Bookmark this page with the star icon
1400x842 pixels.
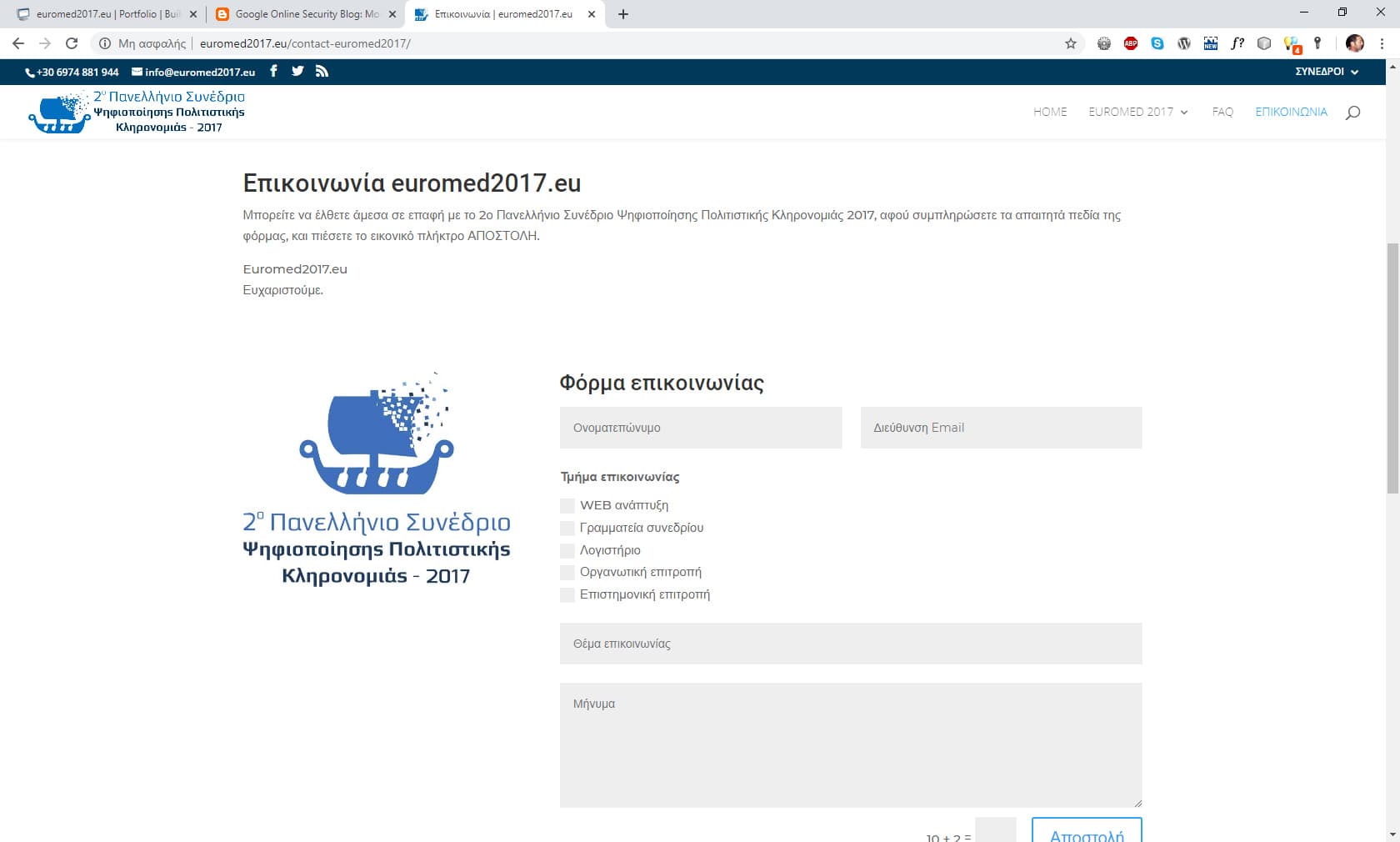(x=1071, y=43)
